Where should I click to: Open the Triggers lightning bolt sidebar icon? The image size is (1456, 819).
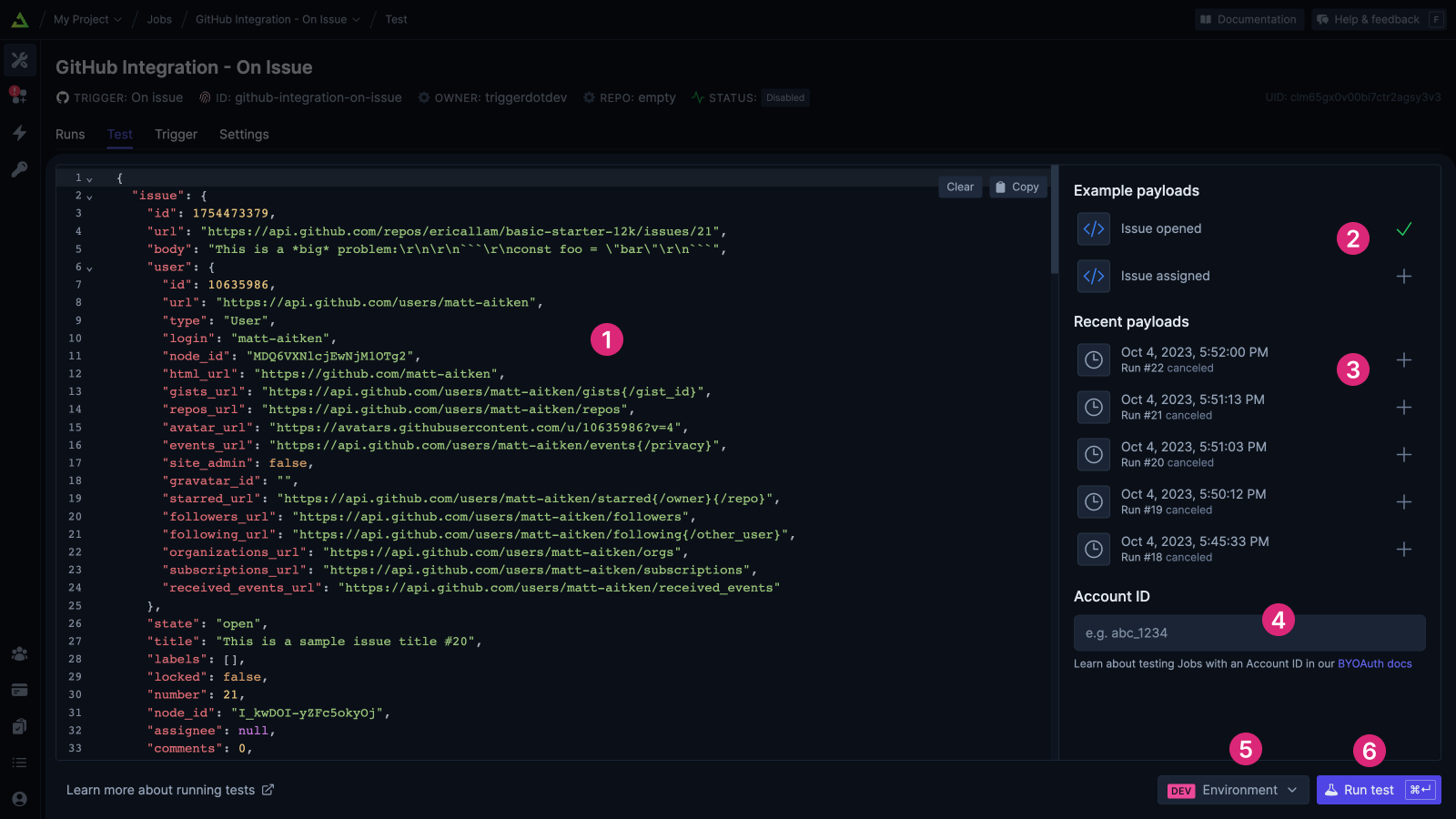[x=19, y=133]
